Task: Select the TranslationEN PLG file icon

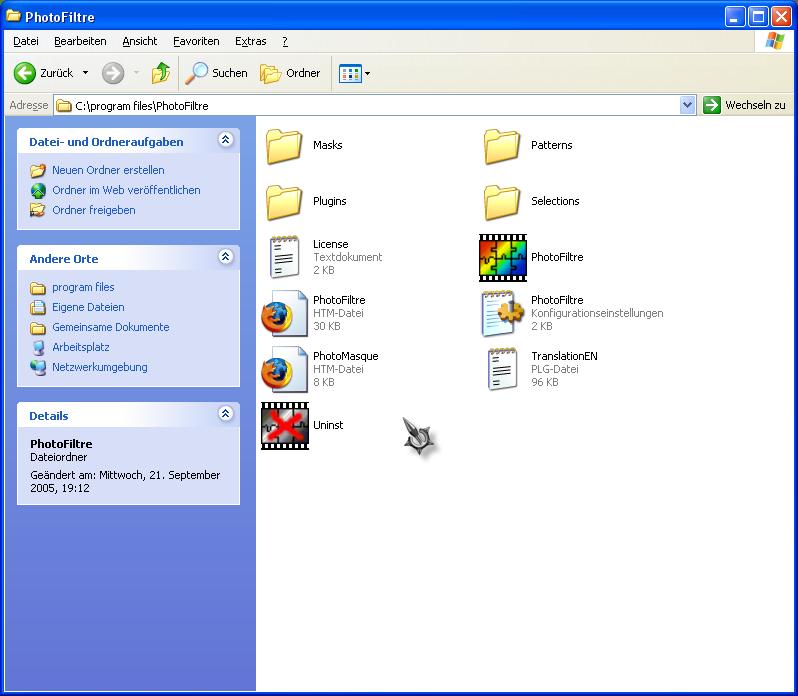Action: (502, 369)
